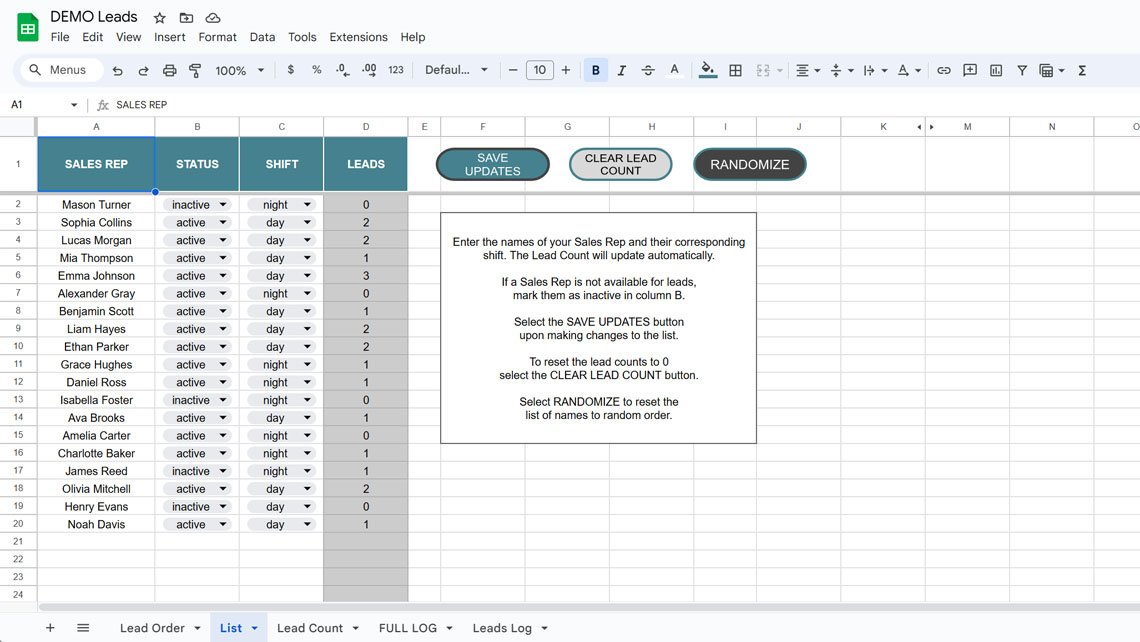The height and width of the screenshot is (642, 1140).
Task: Open the fill color picker
Action: [707, 71]
